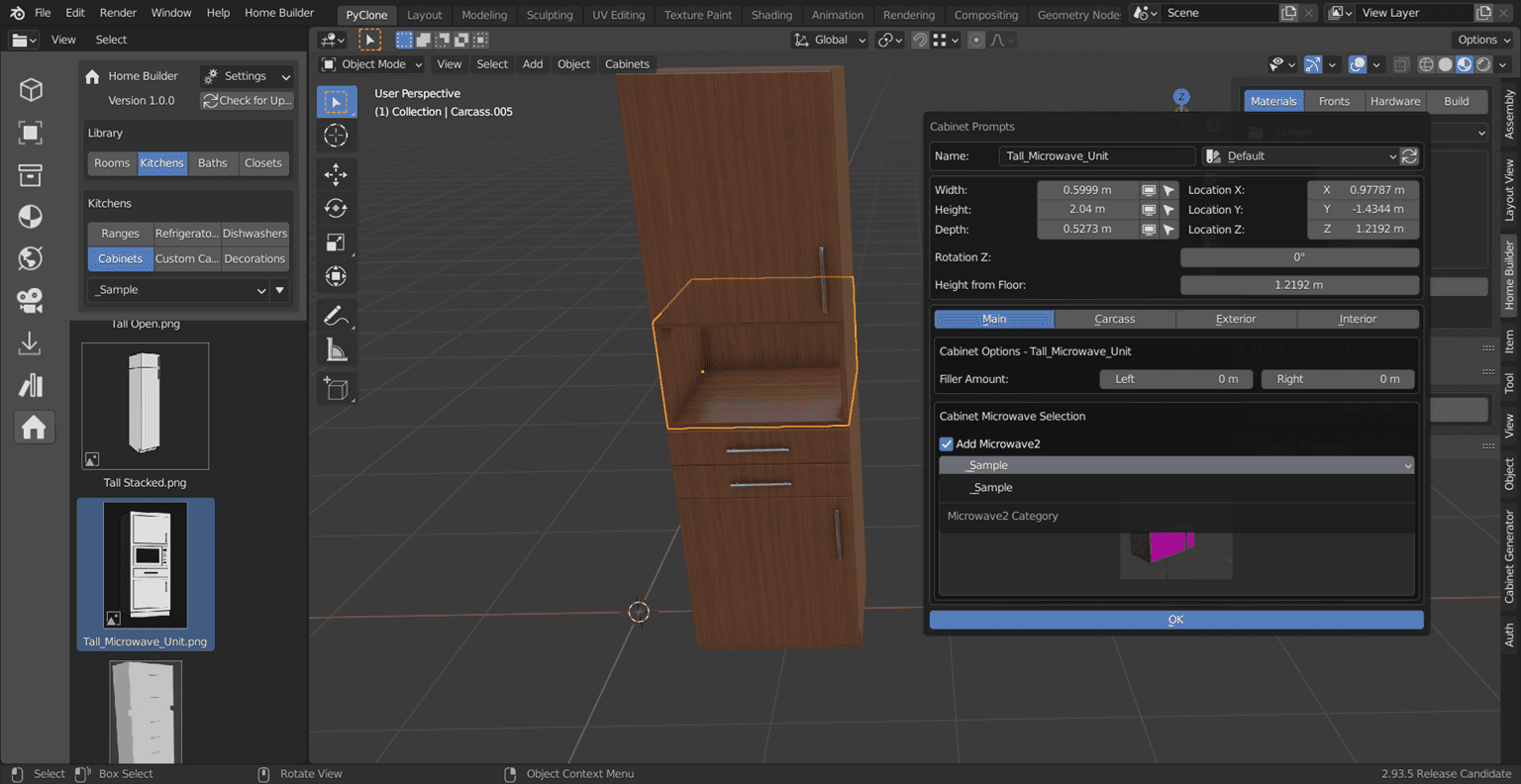1521x784 pixels.
Task: Select the Rotate tool icon
Action: tap(336, 208)
